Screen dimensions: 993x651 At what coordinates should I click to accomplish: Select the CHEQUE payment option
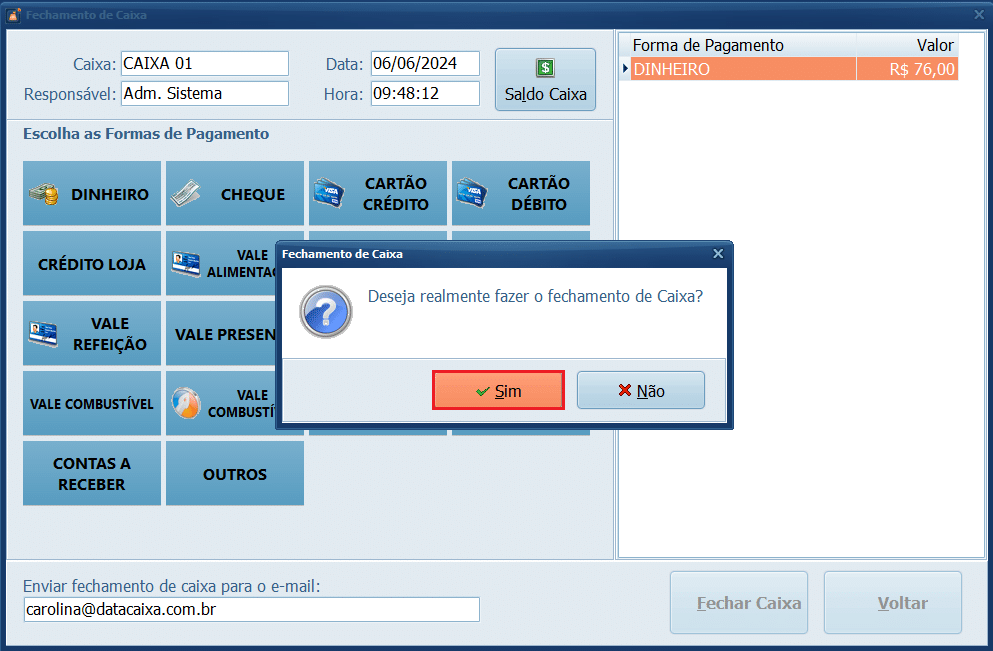pos(235,194)
